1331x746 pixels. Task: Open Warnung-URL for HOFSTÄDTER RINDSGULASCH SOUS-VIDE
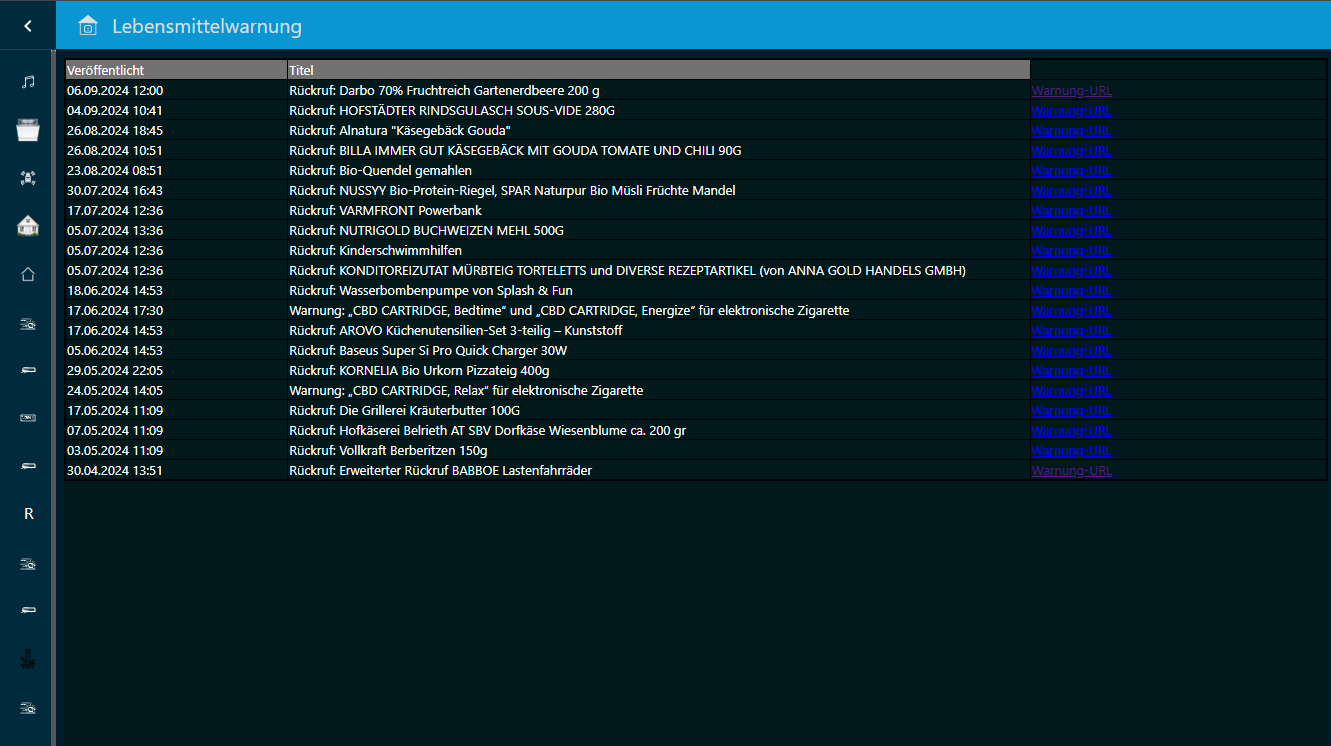tap(1071, 110)
